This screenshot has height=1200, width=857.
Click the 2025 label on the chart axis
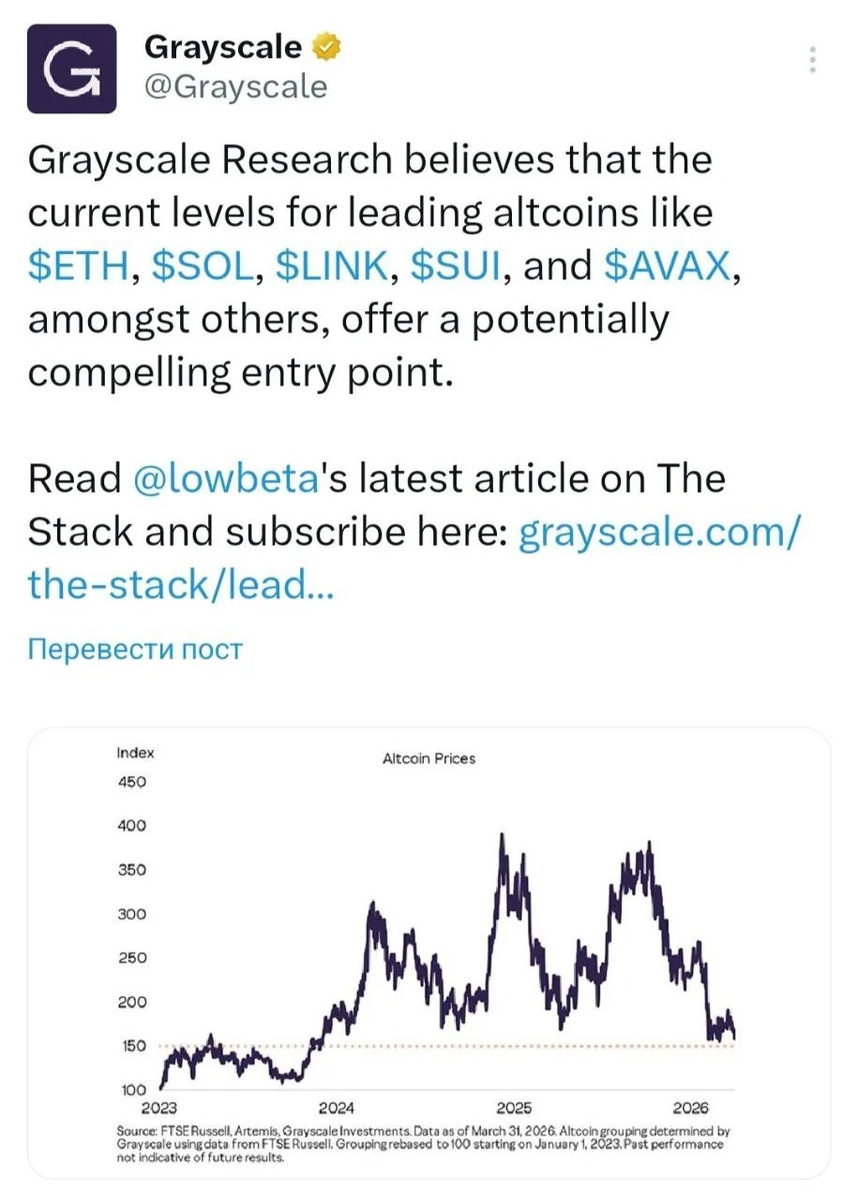point(513,1108)
